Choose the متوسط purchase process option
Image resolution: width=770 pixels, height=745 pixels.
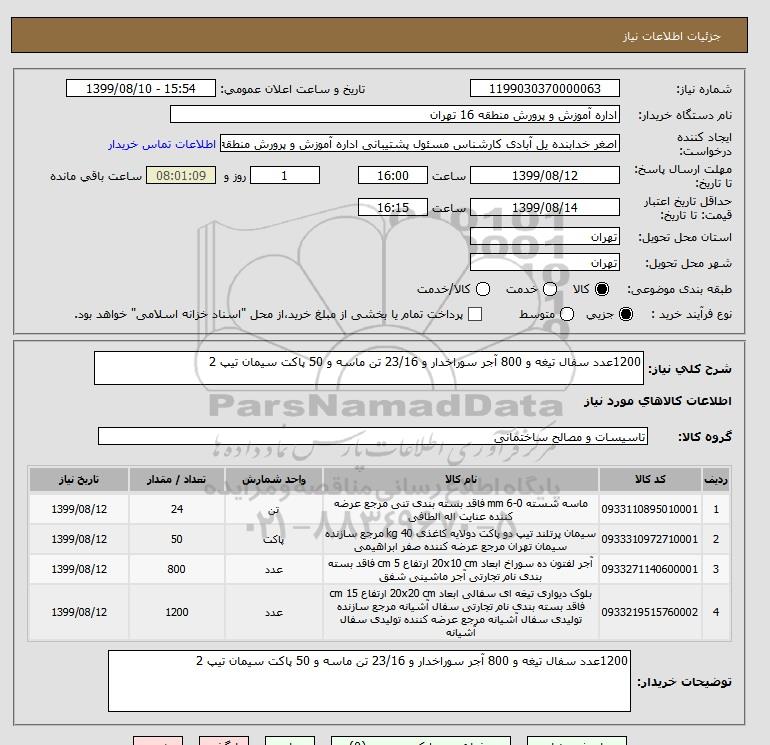(567, 314)
